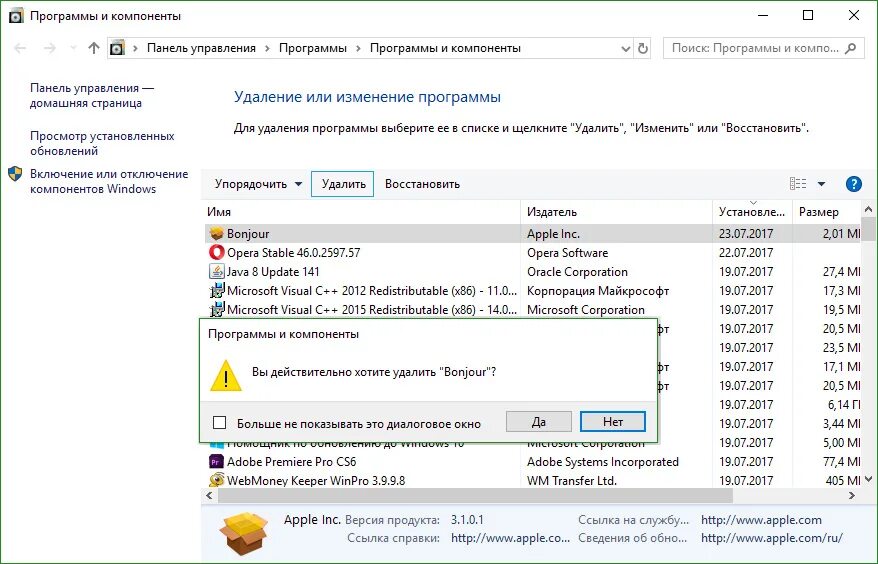Click the forward navigation arrow
878x564 pixels.
[50, 49]
